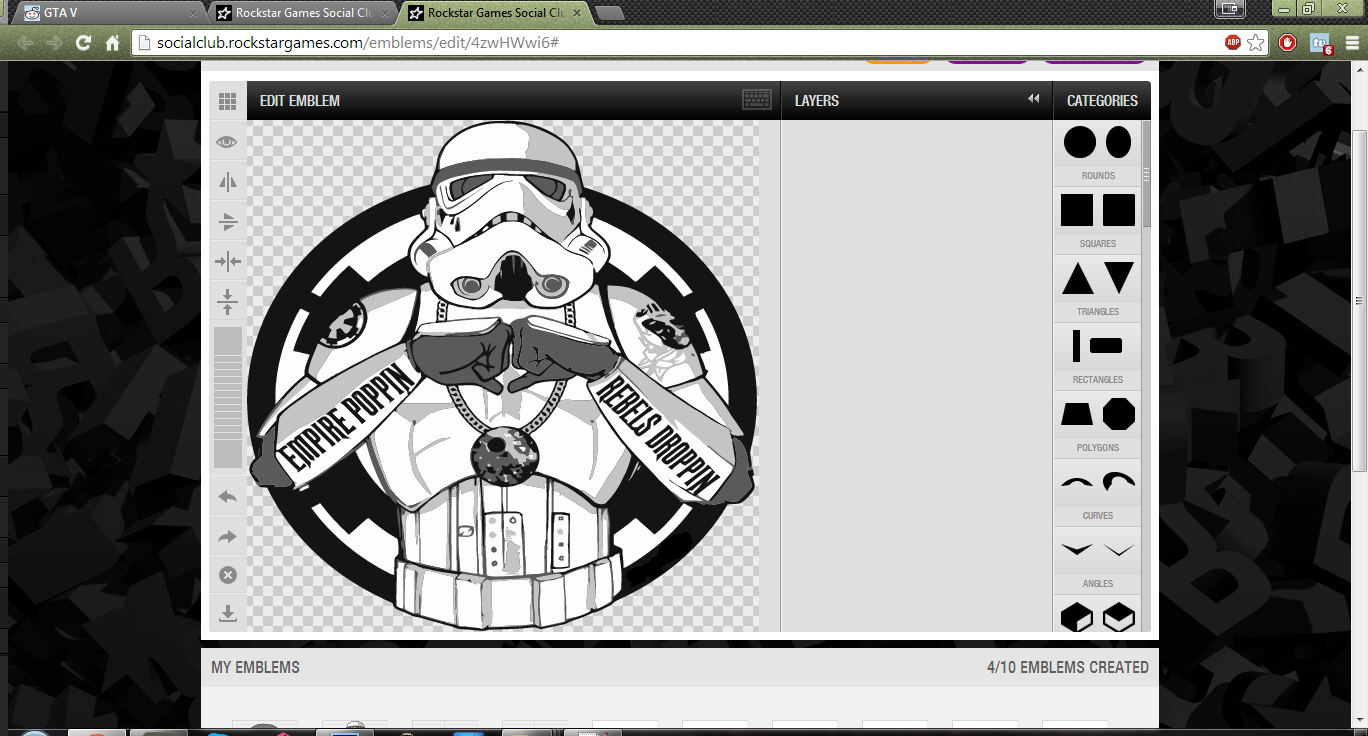Collapse the Layers panel with double arrows

[x=1034, y=99]
